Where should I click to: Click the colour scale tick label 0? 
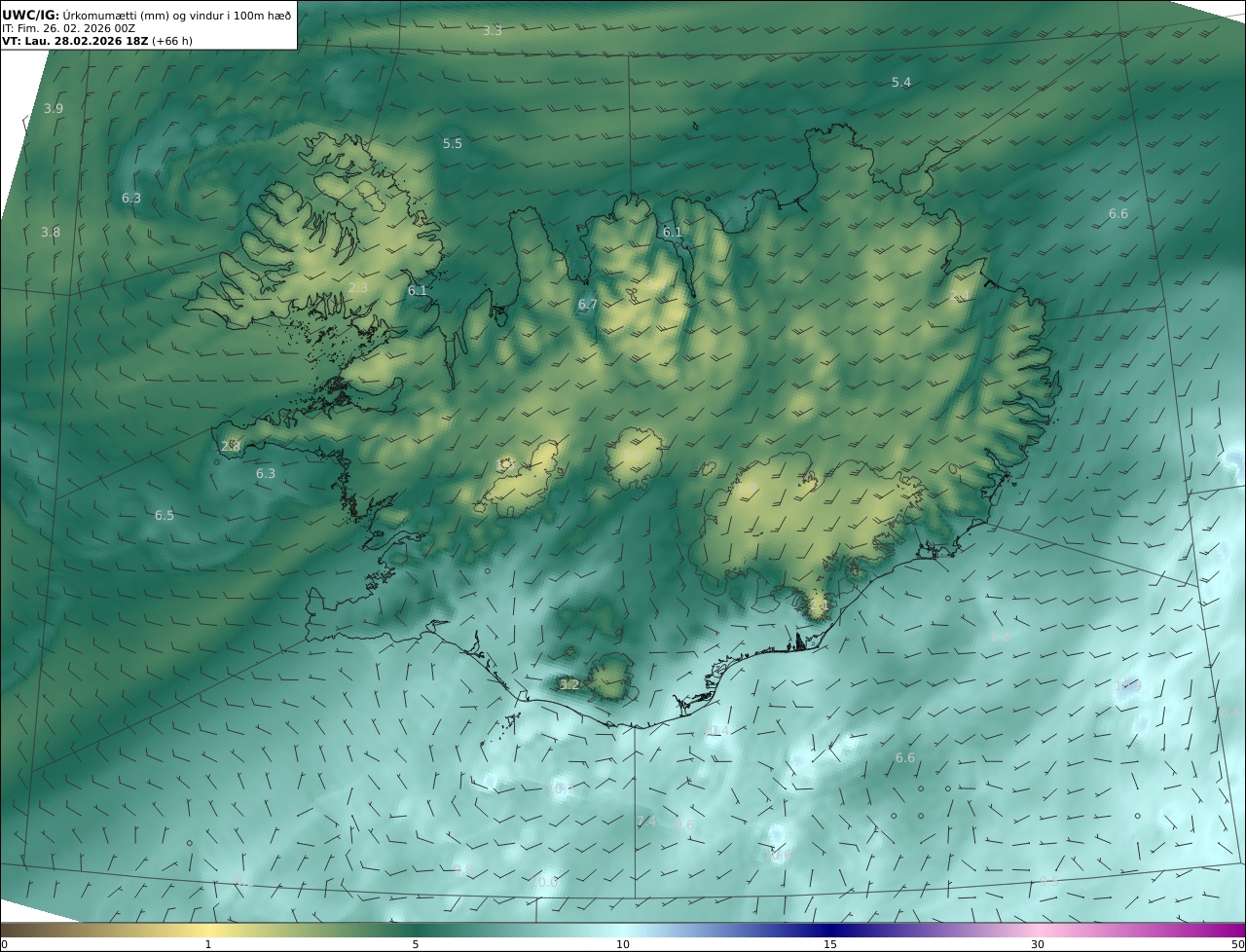coord(4,944)
